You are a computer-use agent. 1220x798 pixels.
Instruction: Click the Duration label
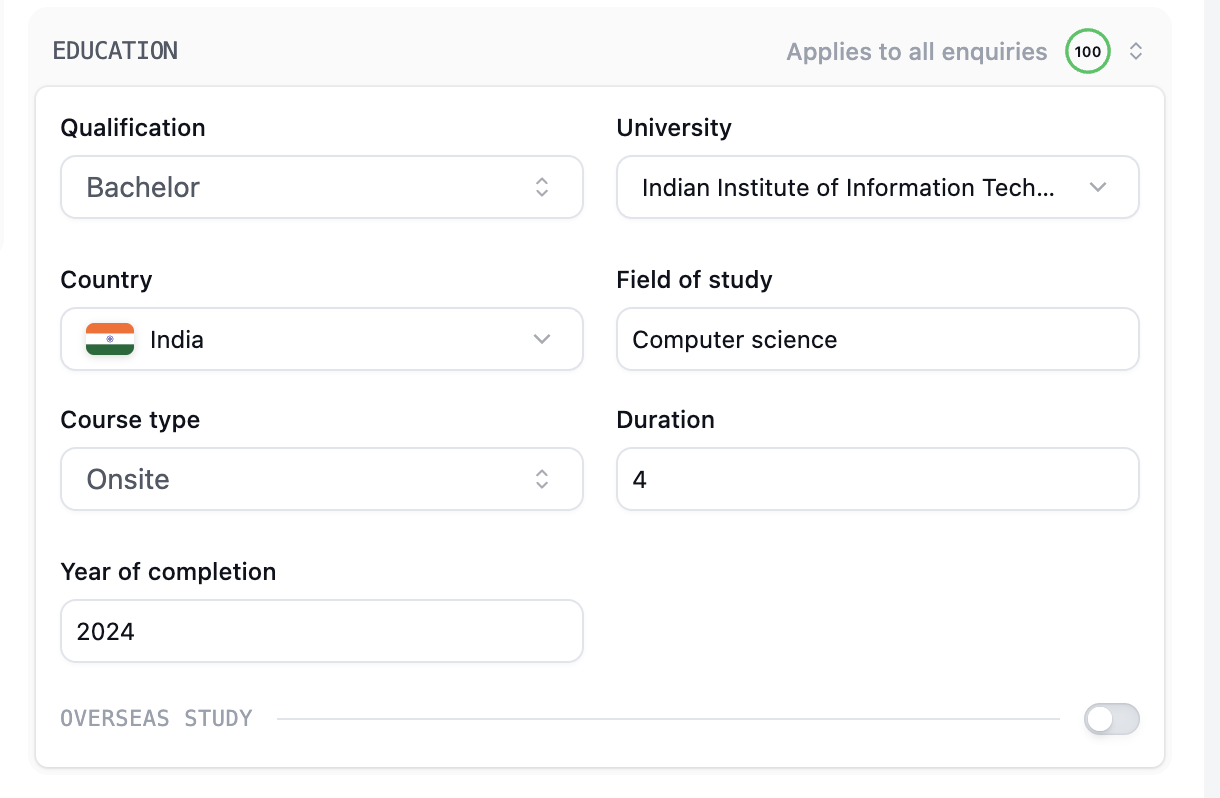666,420
